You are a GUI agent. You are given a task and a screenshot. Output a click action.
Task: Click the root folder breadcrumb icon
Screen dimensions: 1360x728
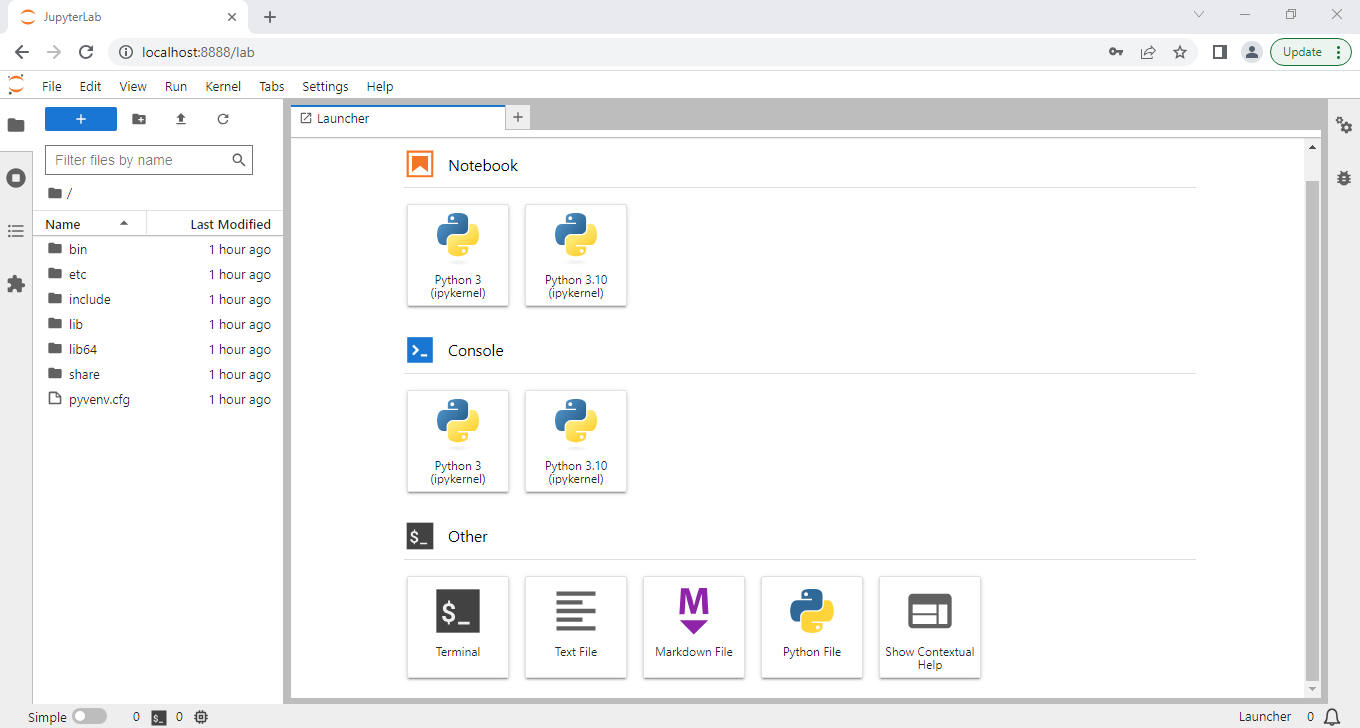click(x=55, y=193)
